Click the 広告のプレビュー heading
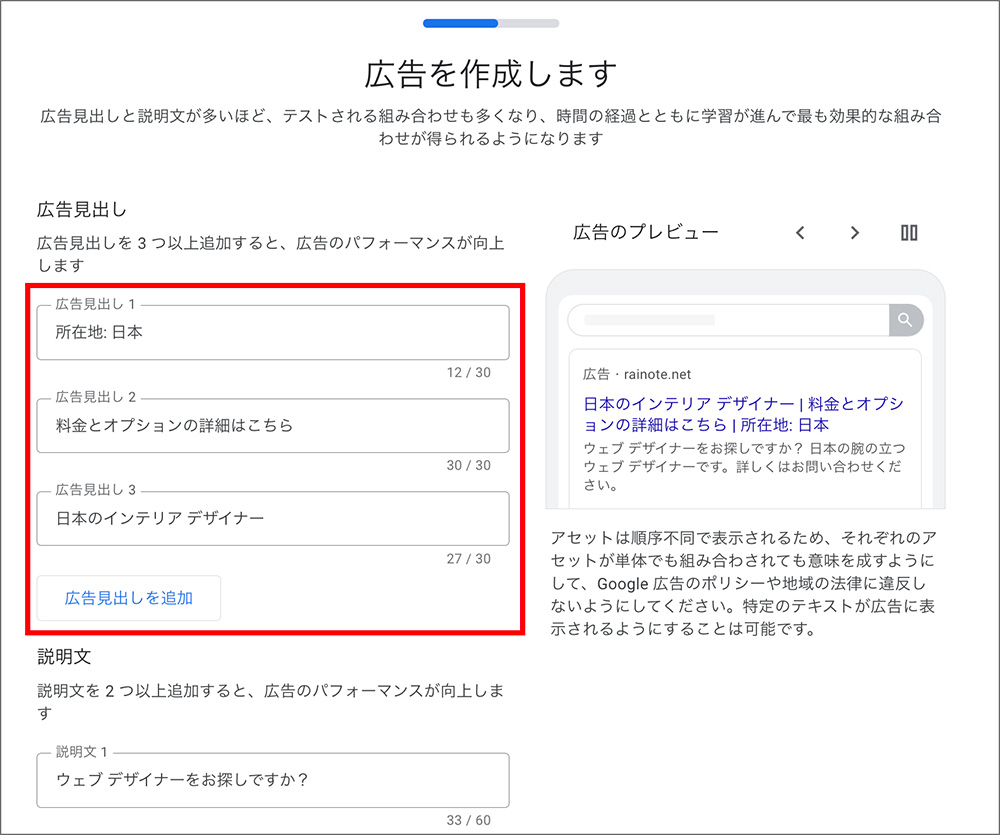1000x835 pixels. coord(645,232)
